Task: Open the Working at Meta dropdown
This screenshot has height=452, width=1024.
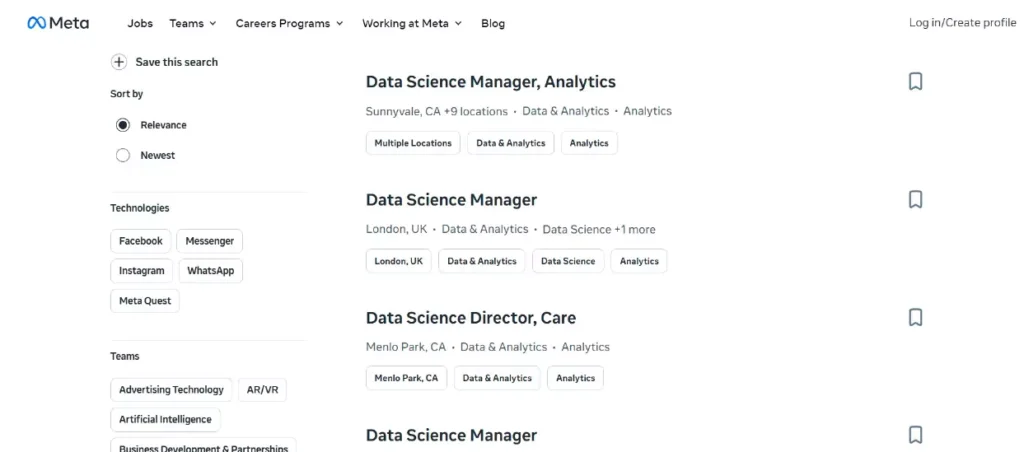Action: click(x=412, y=23)
